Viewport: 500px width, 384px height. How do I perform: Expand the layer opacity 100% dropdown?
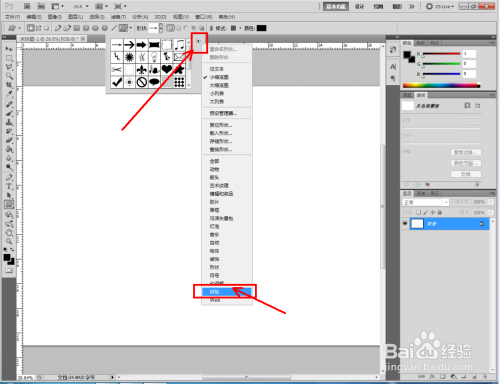[x=491, y=202]
